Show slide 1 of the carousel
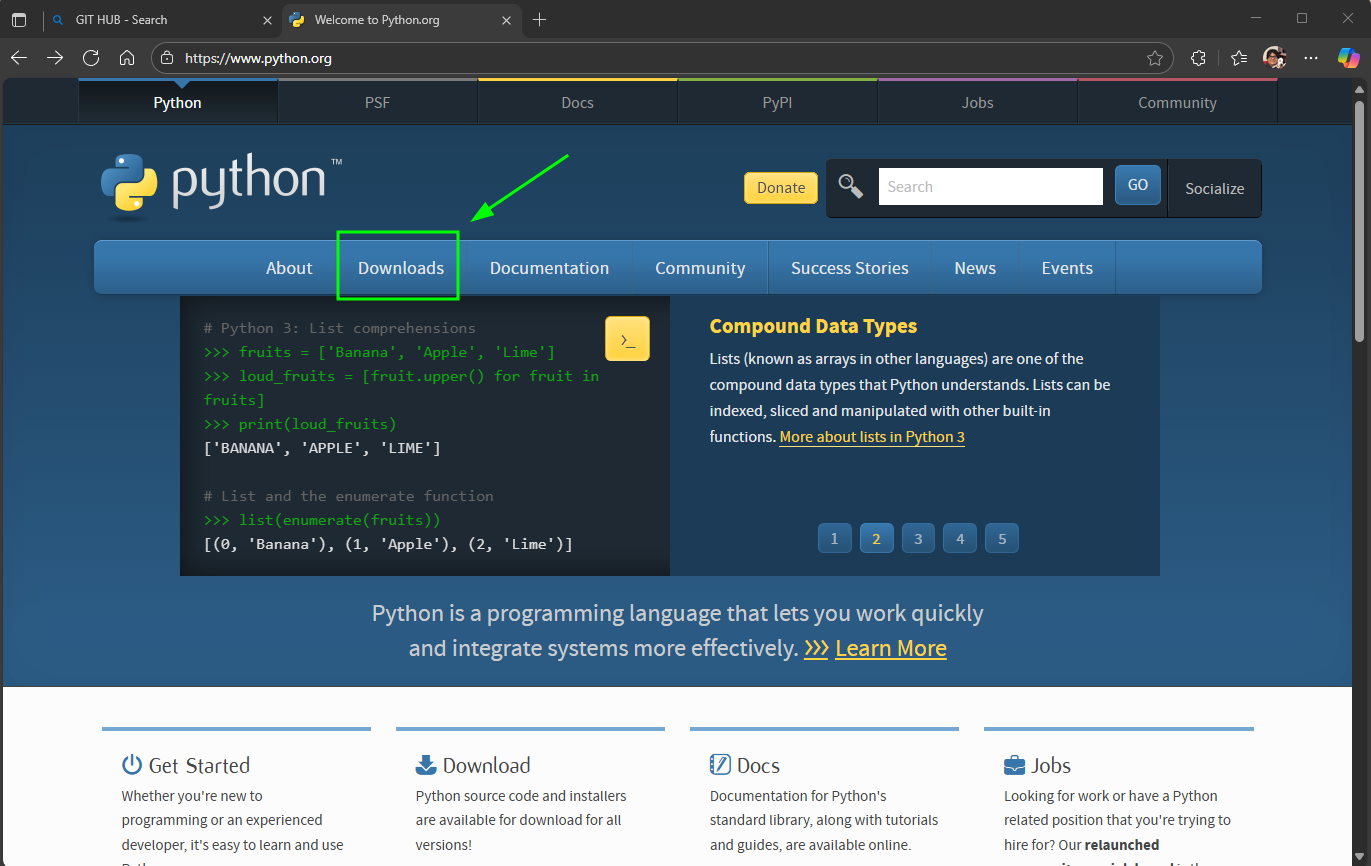Viewport: 1371px width, 866px height. [834, 539]
